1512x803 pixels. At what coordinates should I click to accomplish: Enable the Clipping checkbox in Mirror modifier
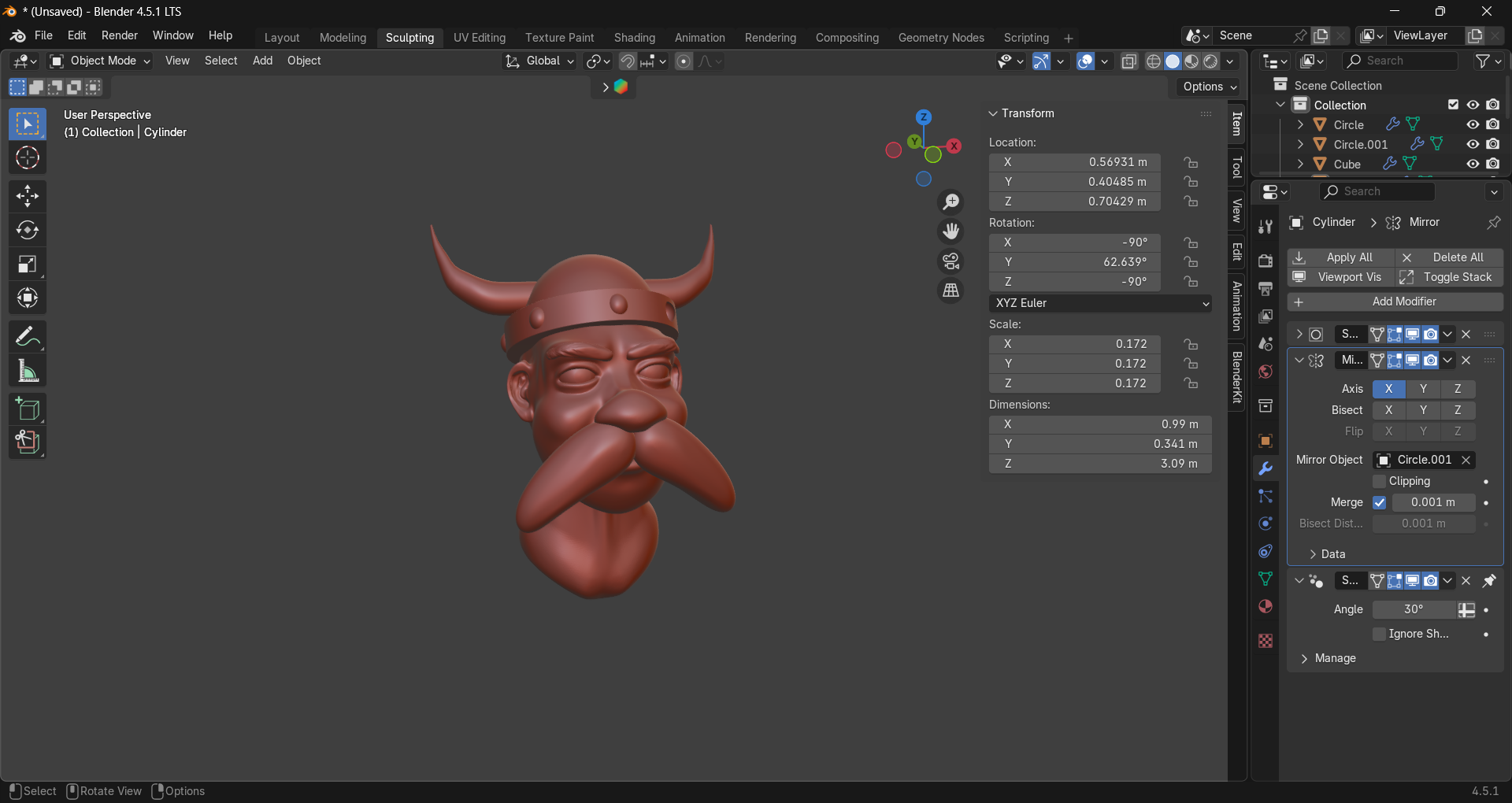[x=1379, y=481]
